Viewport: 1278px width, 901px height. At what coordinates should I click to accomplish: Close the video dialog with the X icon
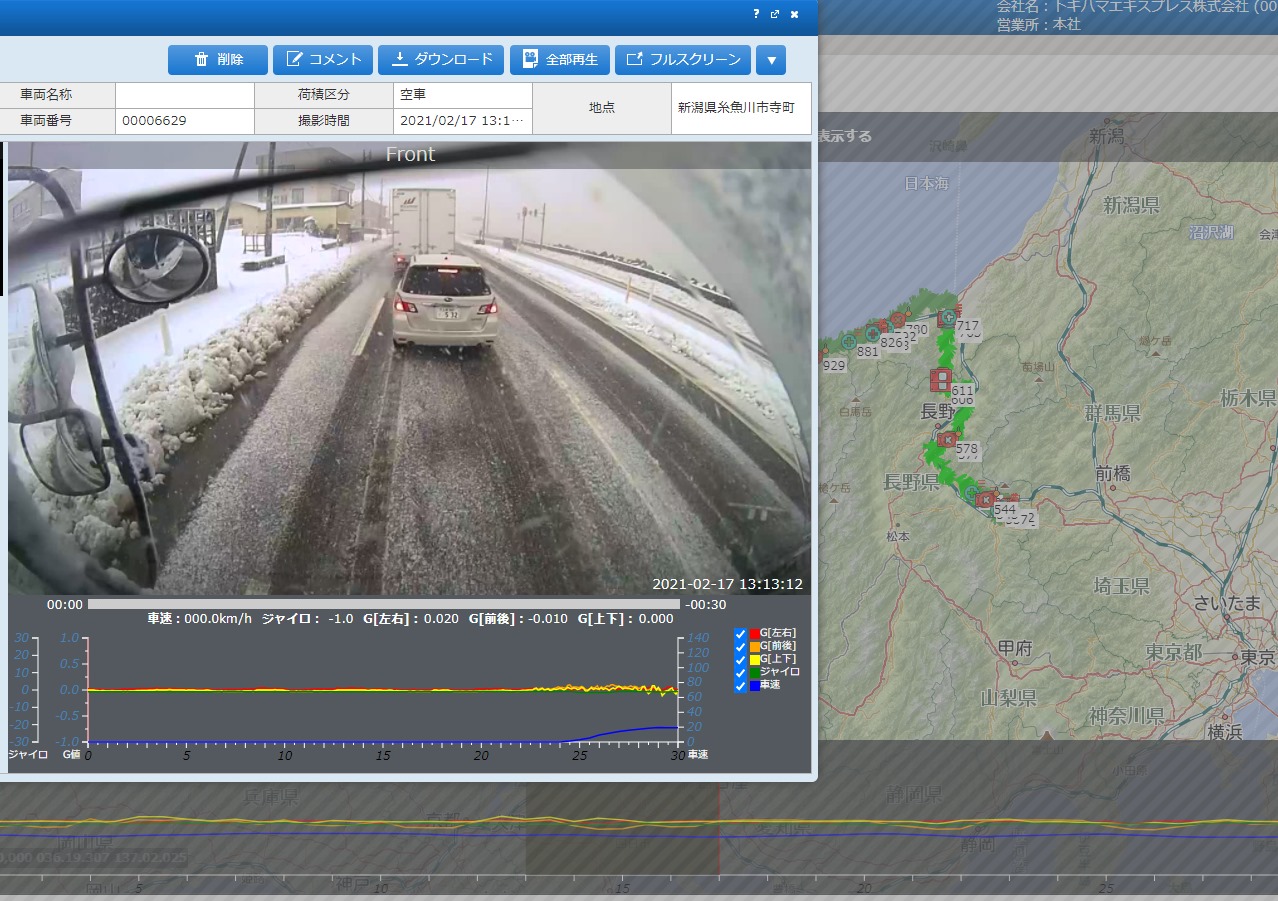click(x=794, y=14)
